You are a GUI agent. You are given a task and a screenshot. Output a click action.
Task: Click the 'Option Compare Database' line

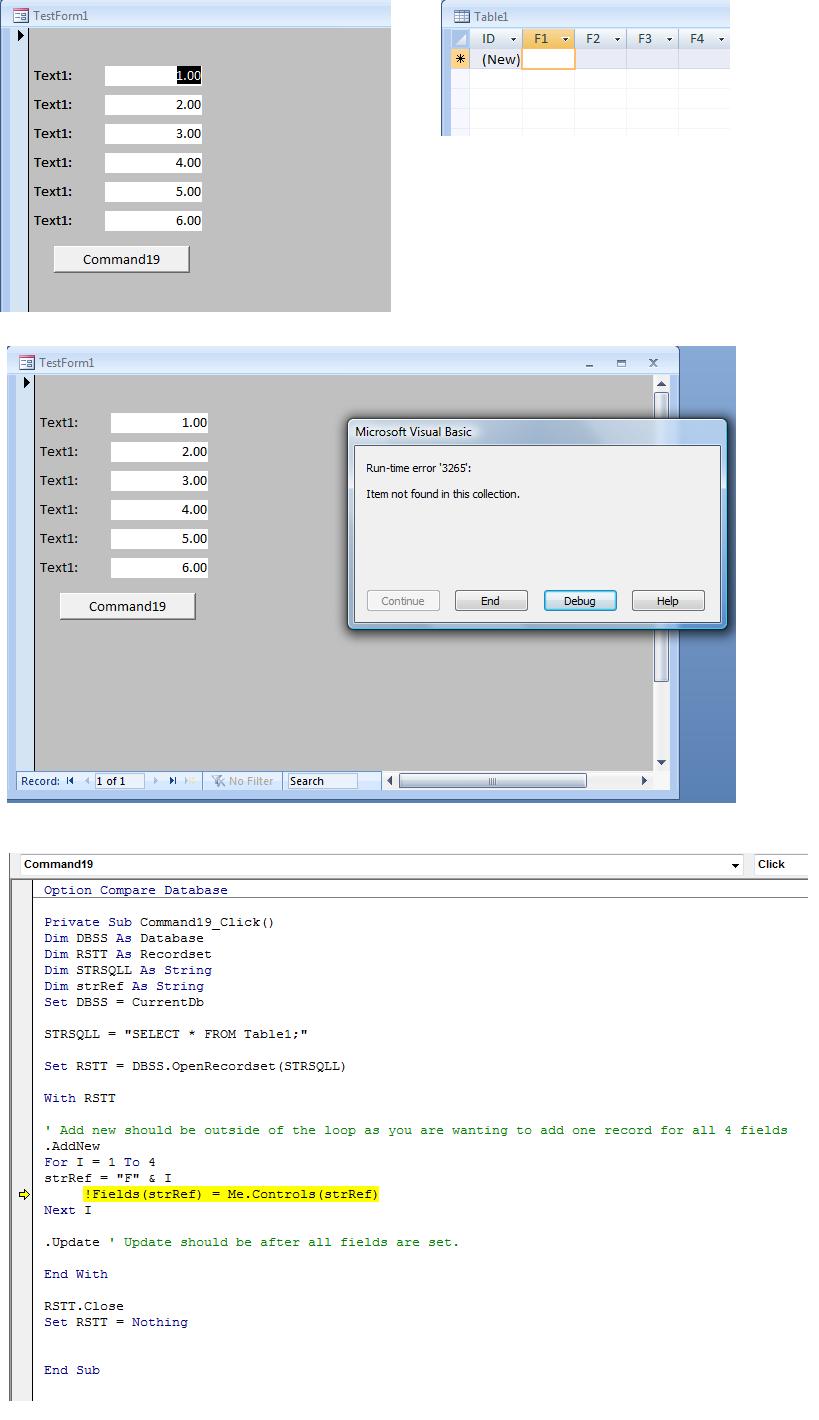[136, 890]
